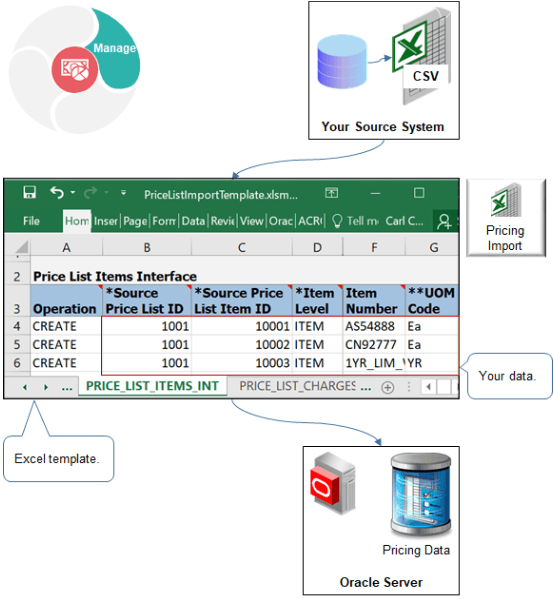Click the 1YR_LIM item number cell

click(x=374, y=363)
